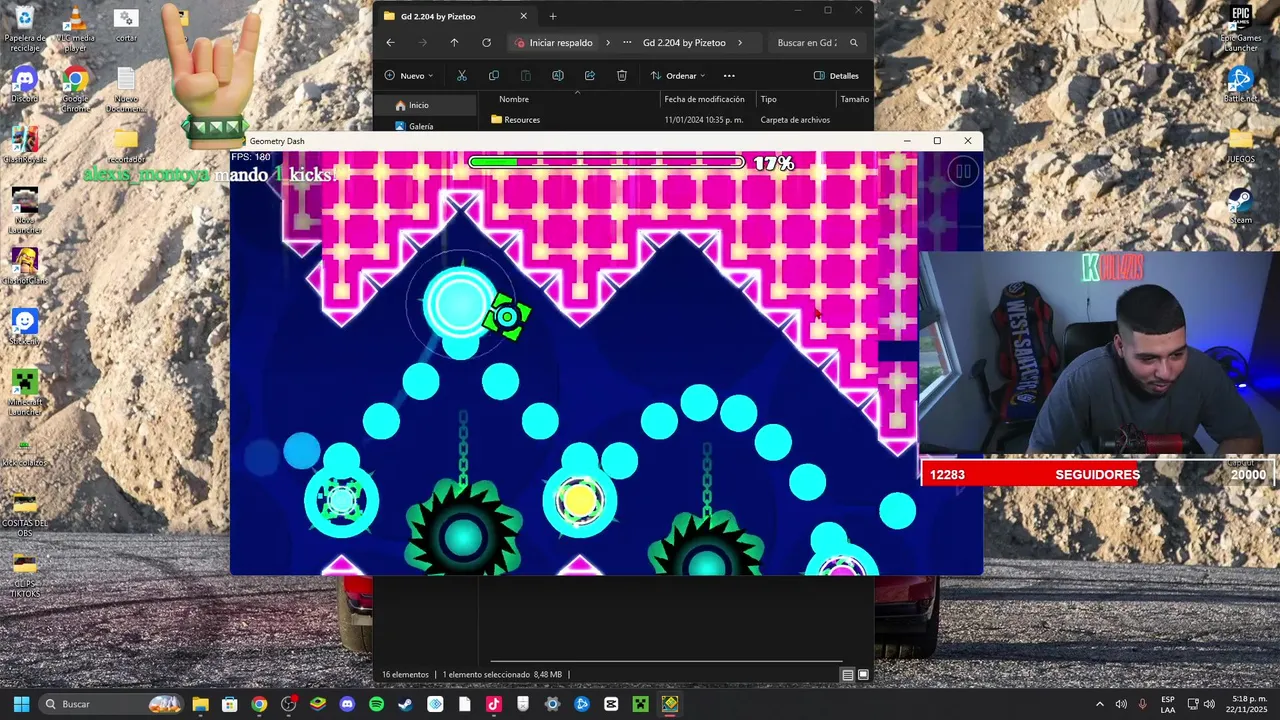Click the ESP LAA language indicator
Image resolution: width=1280 pixels, height=720 pixels.
(x=1168, y=704)
